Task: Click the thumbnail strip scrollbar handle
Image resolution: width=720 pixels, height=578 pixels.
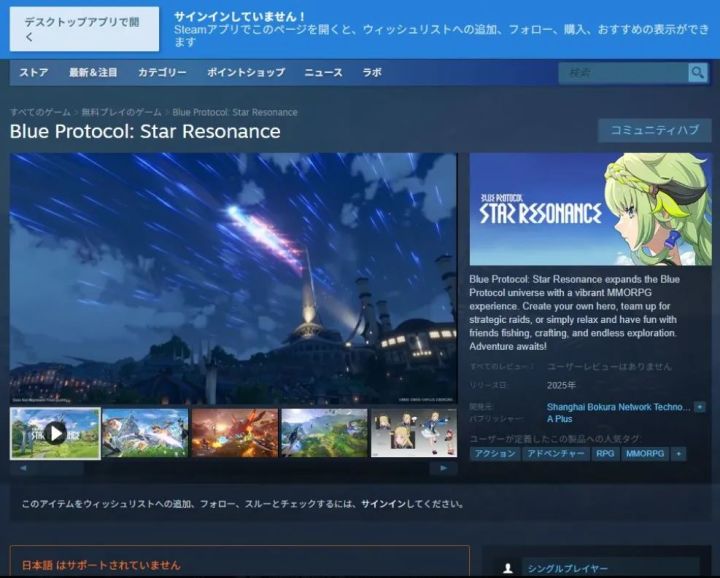Action: pos(61,468)
